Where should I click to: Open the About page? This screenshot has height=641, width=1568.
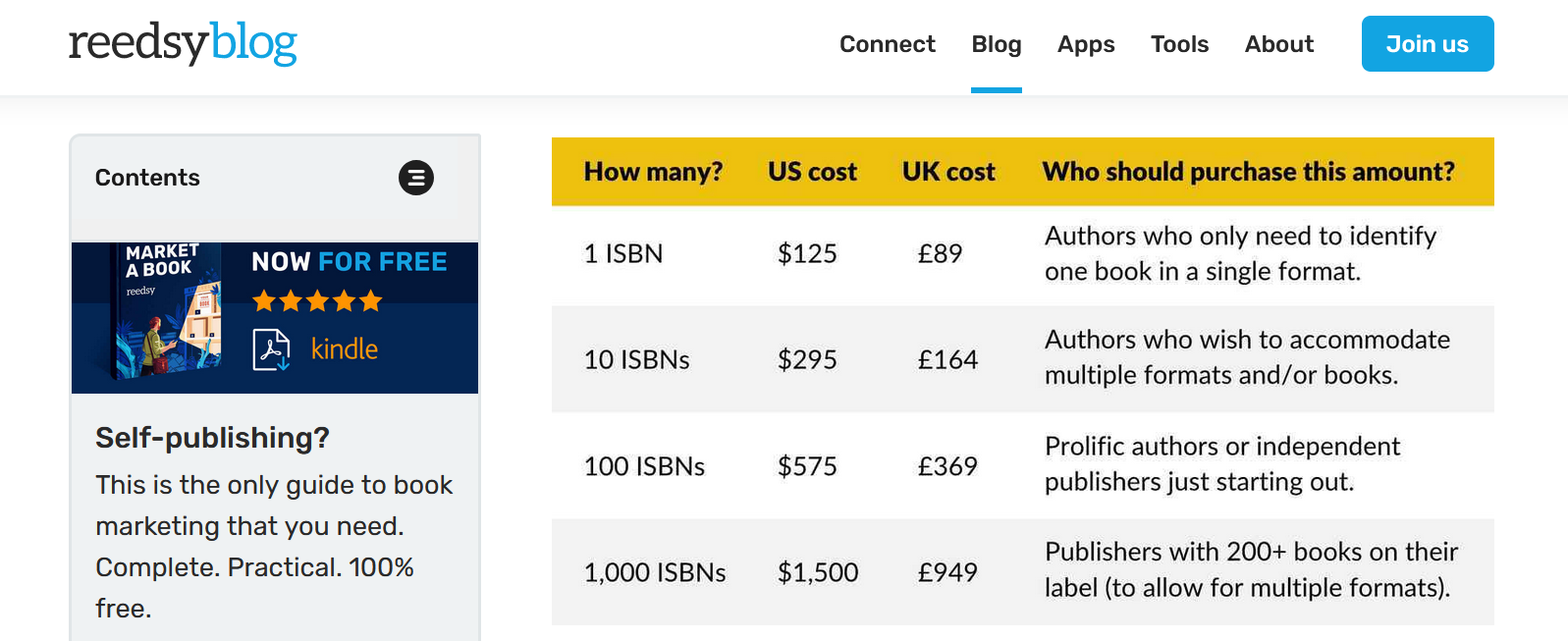[1278, 43]
